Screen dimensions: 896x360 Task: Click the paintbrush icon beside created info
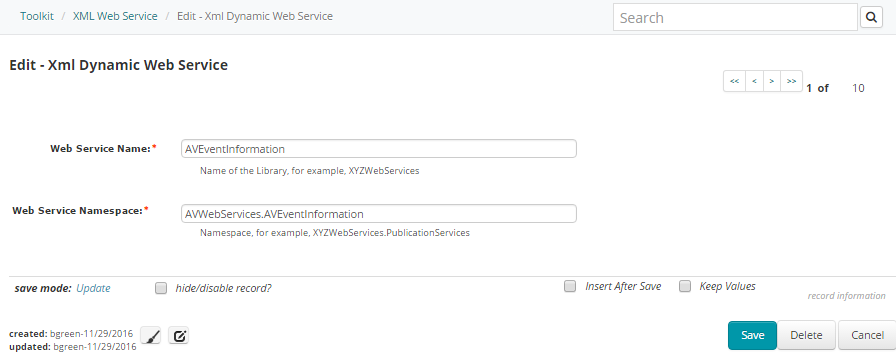[151, 336]
